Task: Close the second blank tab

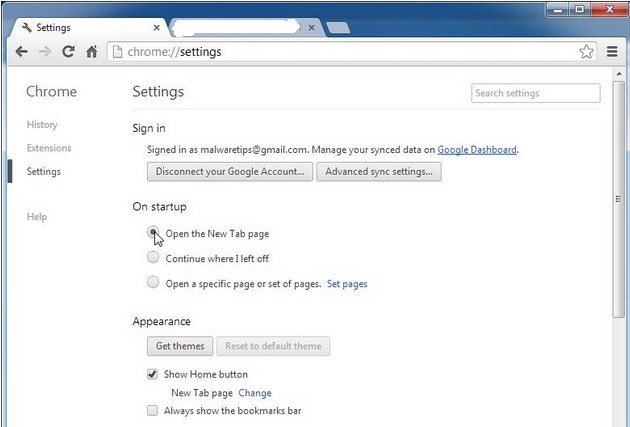Action: (x=311, y=28)
